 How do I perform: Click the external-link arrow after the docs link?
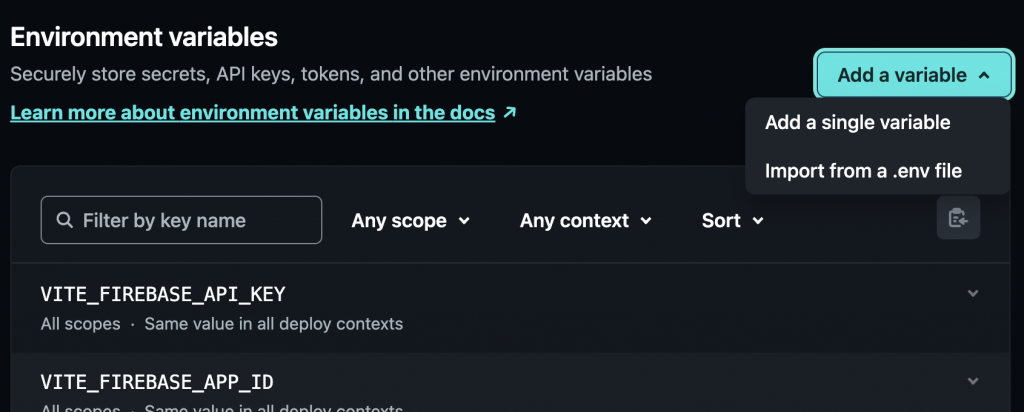(x=510, y=113)
